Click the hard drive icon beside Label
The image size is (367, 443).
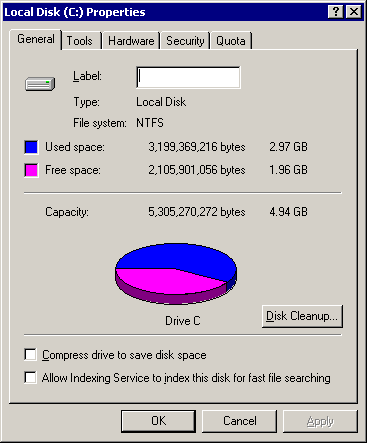[40, 84]
